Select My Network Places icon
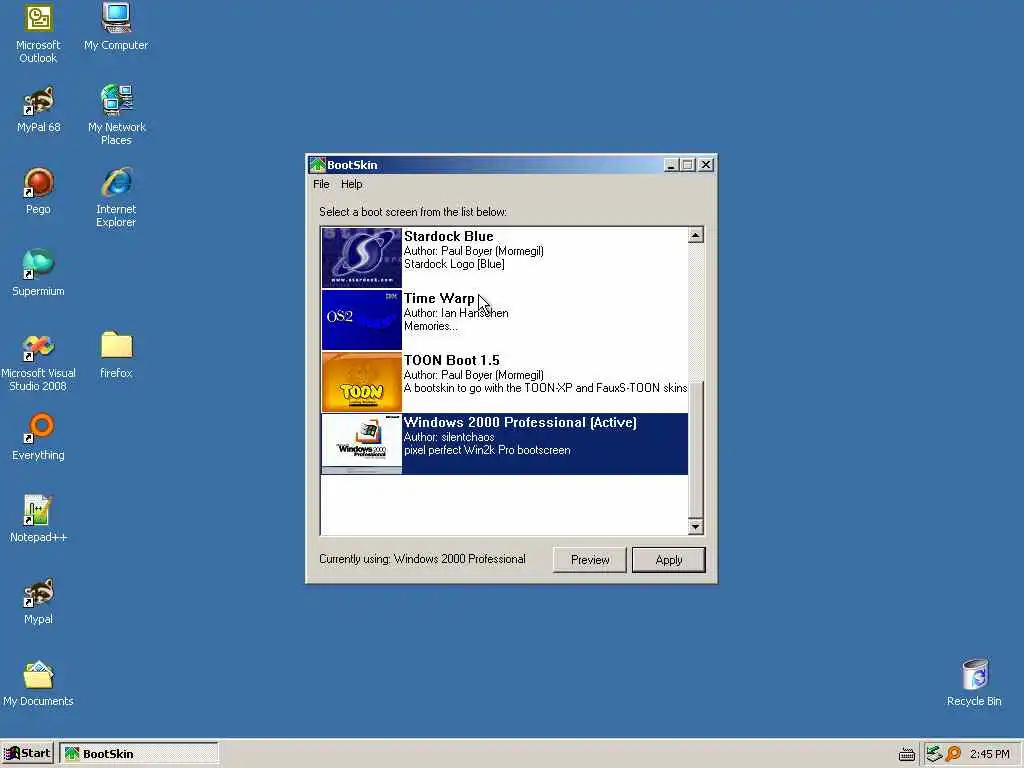Image resolution: width=1024 pixels, height=768 pixels. (x=117, y=115)
